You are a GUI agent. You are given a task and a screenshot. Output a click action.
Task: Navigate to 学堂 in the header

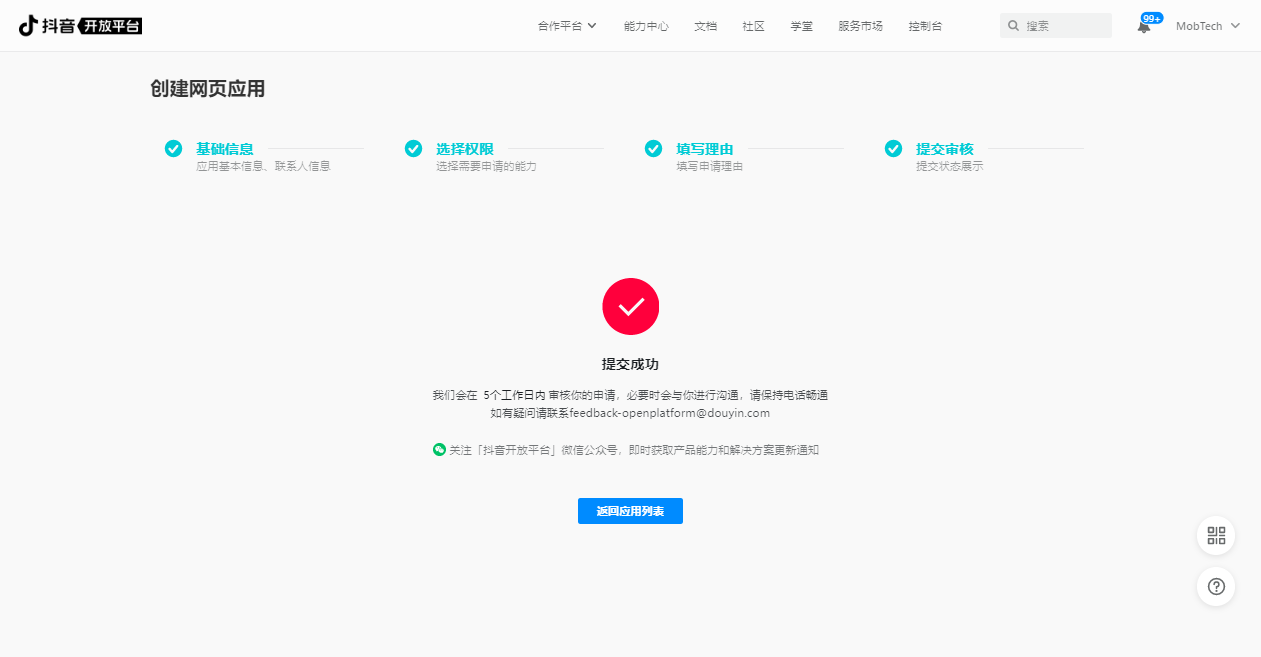[802, 26]
